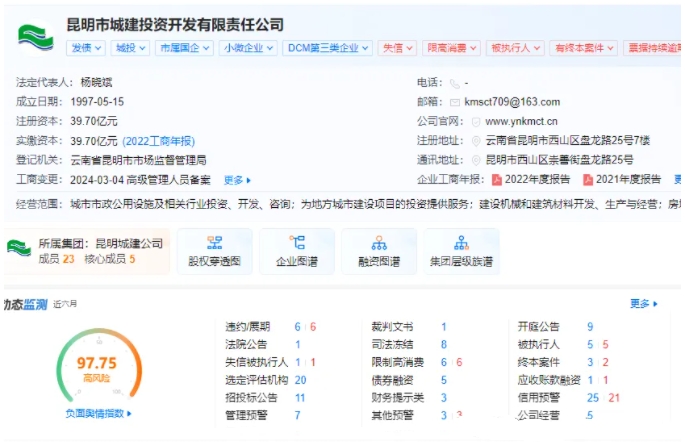Expand the 市属国企 tag dropdown
This screenshot has height=442, width=685.
coord(184,48)
